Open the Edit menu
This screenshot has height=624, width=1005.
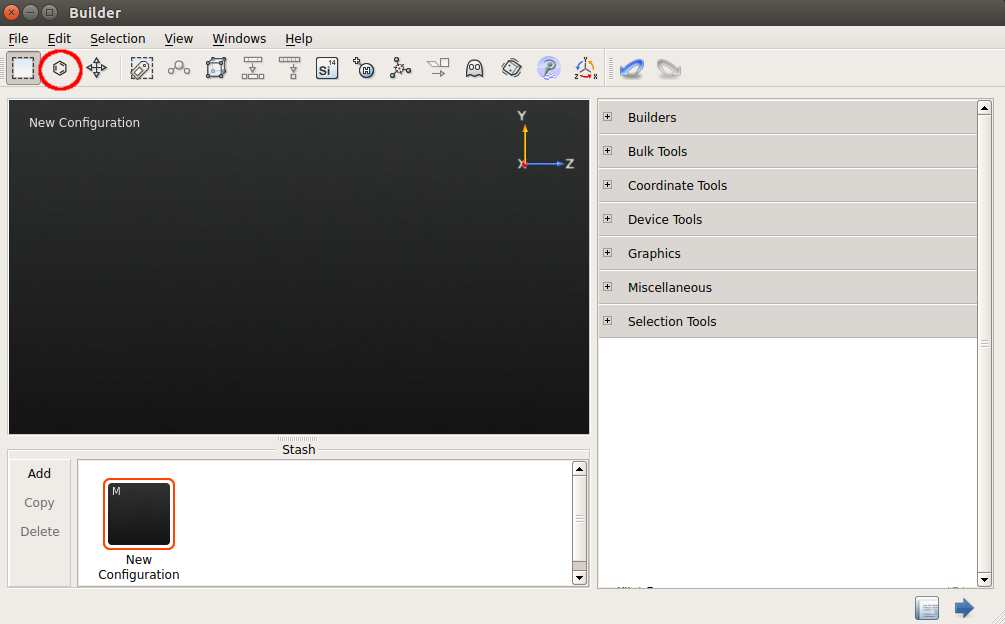[x=59, y=38]
